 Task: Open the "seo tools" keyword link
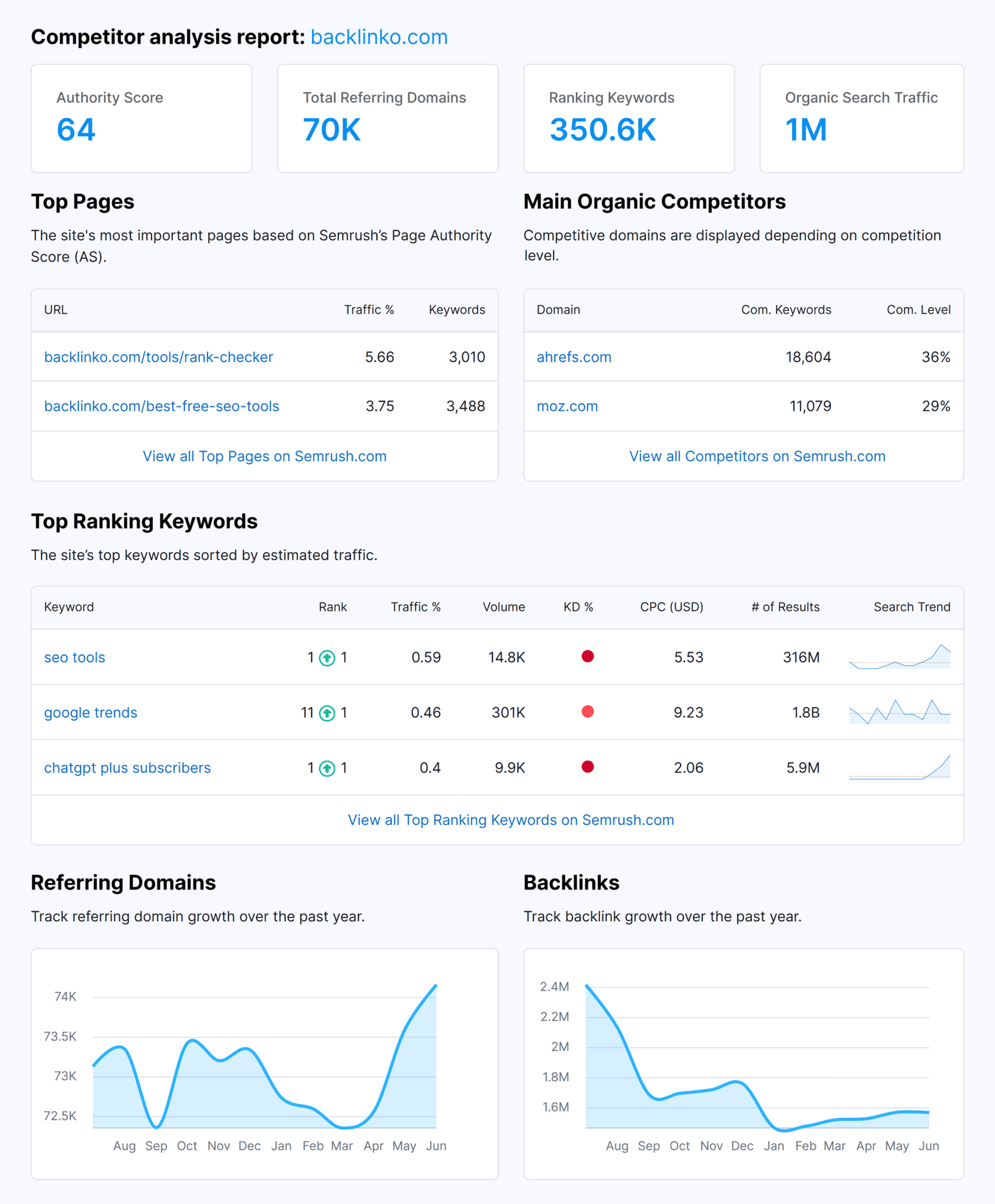click(x=75, y=657)
